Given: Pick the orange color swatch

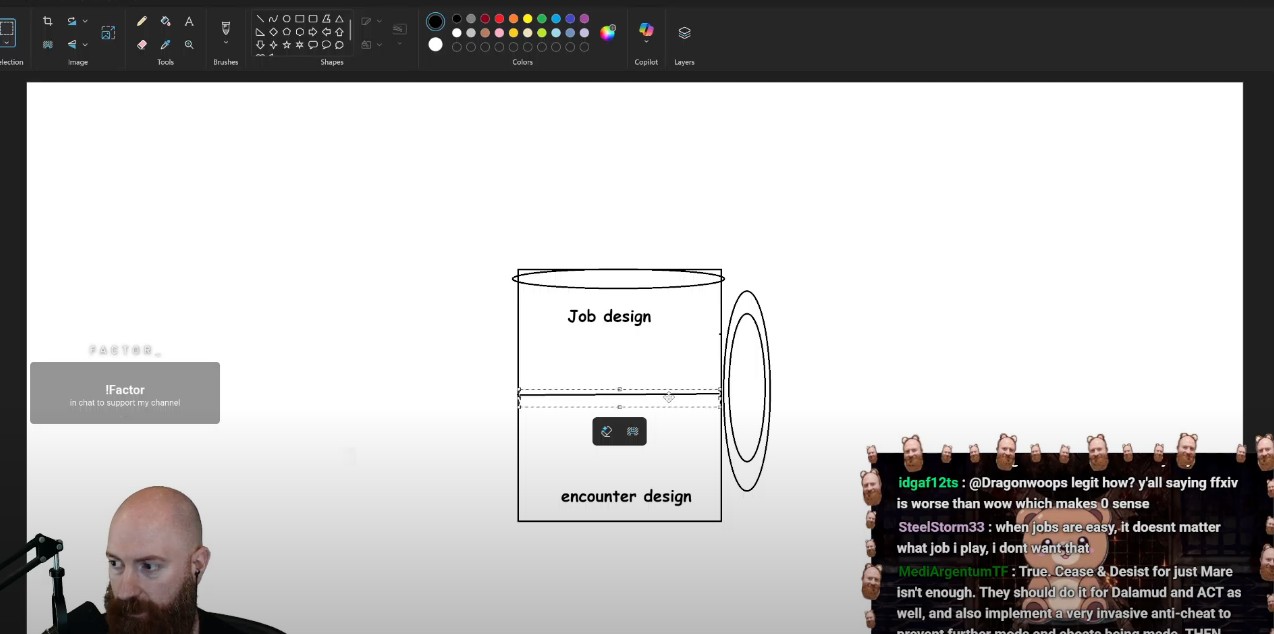Looking at the screenshot, I should [x=513, y=19].
